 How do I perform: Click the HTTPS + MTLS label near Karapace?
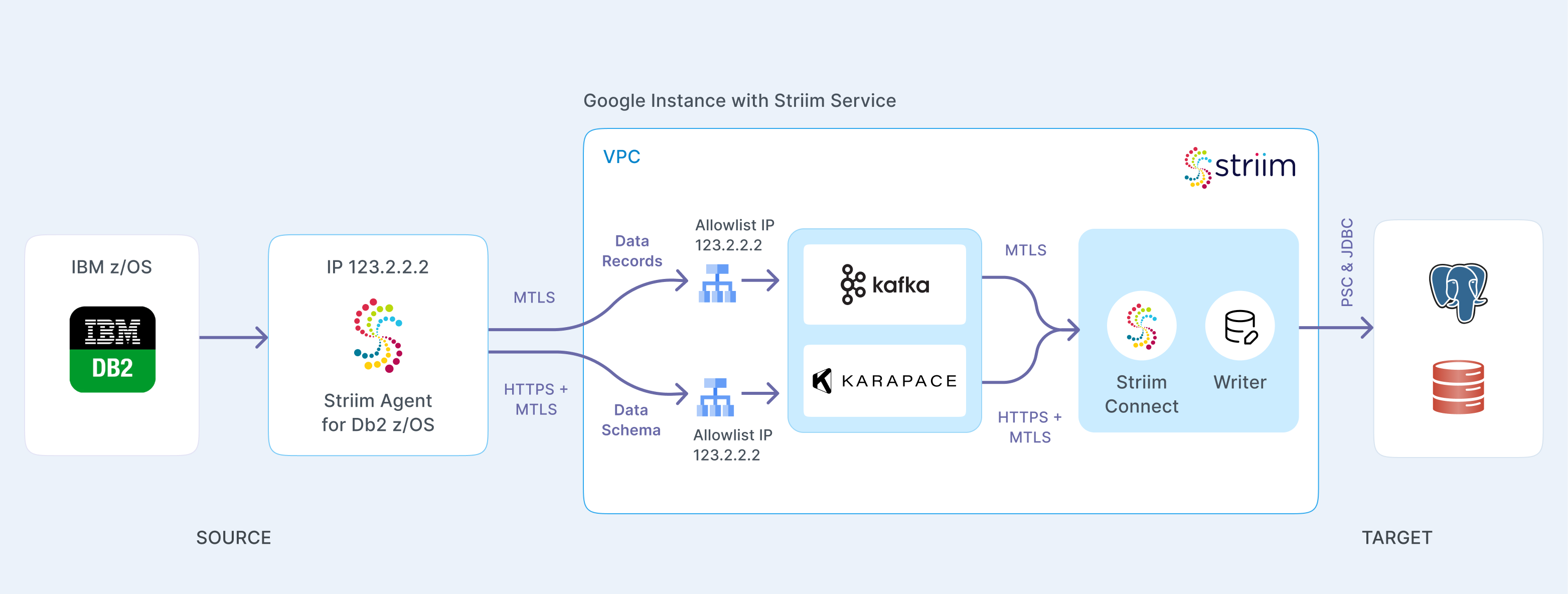[x=1029, y=427]
